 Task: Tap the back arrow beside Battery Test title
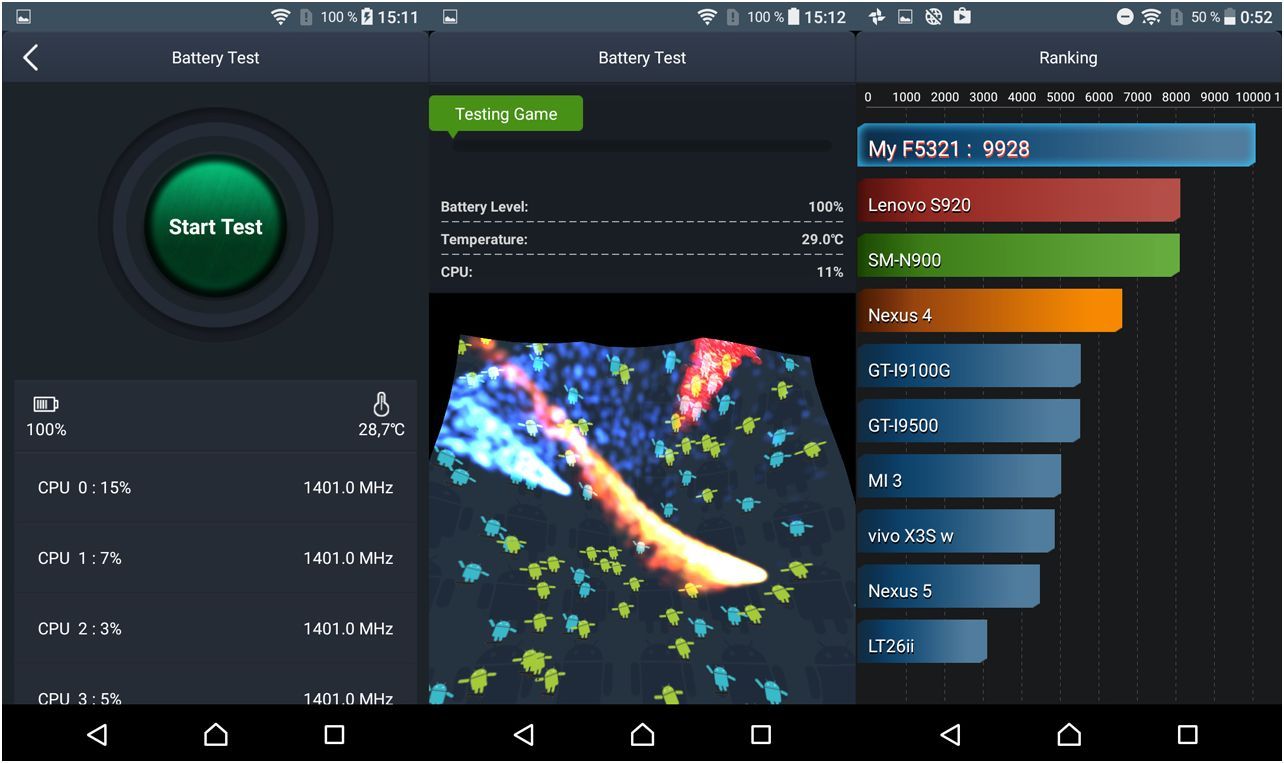31,58
